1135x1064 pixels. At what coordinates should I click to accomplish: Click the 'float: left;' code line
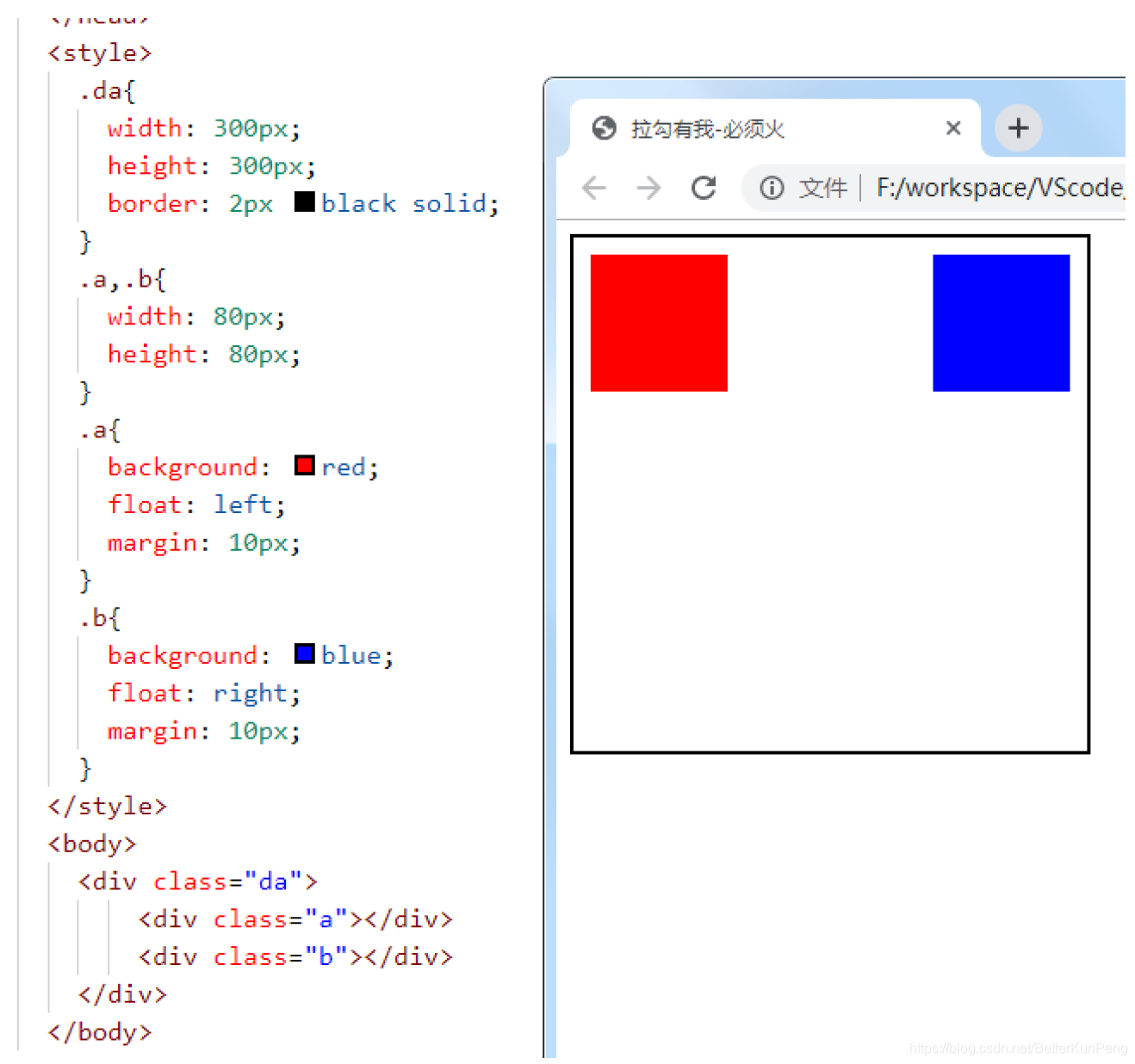(196, 504)
